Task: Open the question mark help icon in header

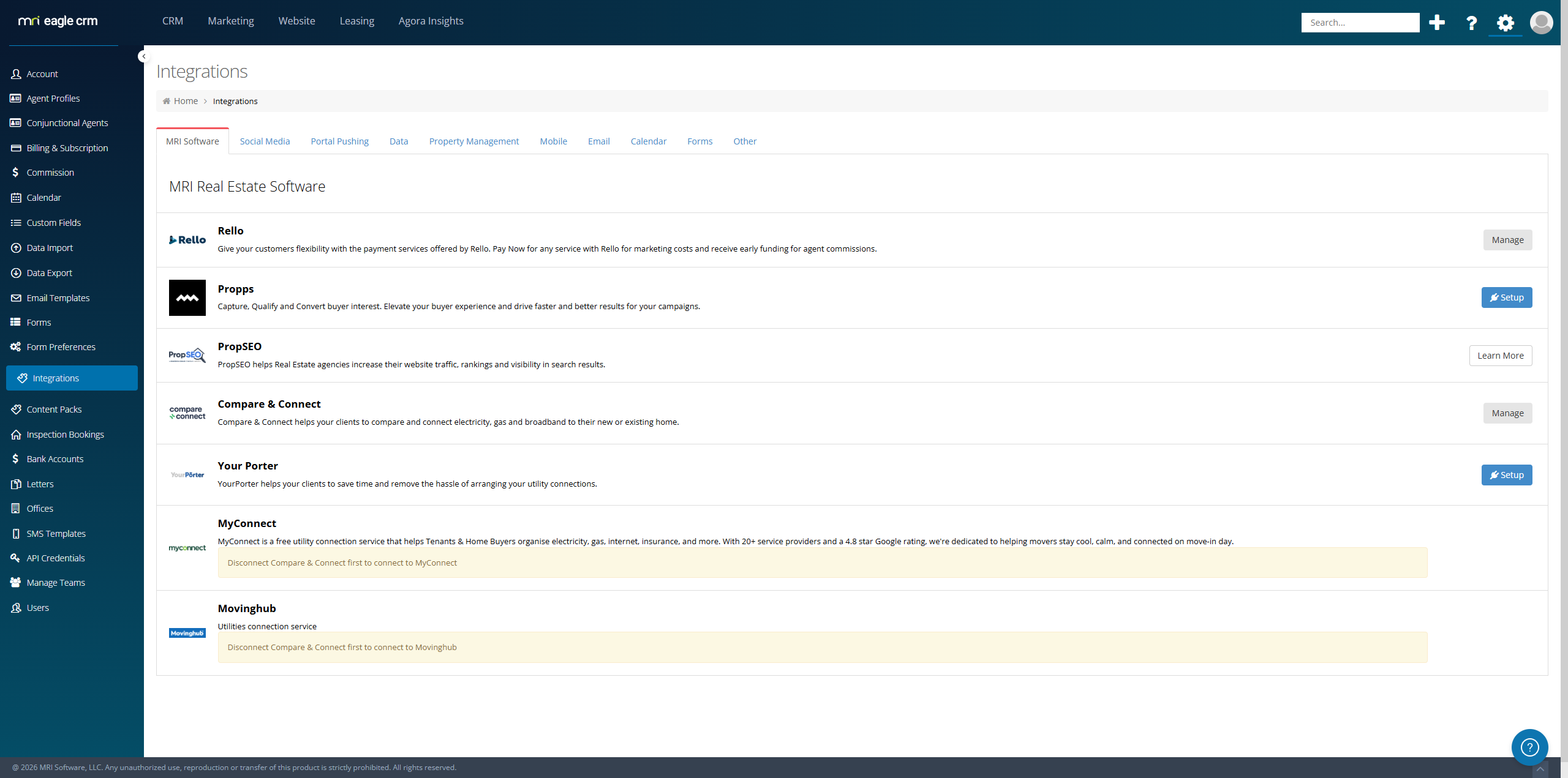Action: (1471, 23)
